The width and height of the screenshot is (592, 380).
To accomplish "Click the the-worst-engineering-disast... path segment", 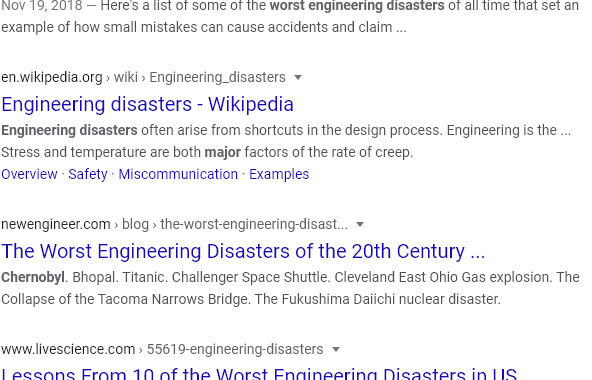I will pos(254,224).
